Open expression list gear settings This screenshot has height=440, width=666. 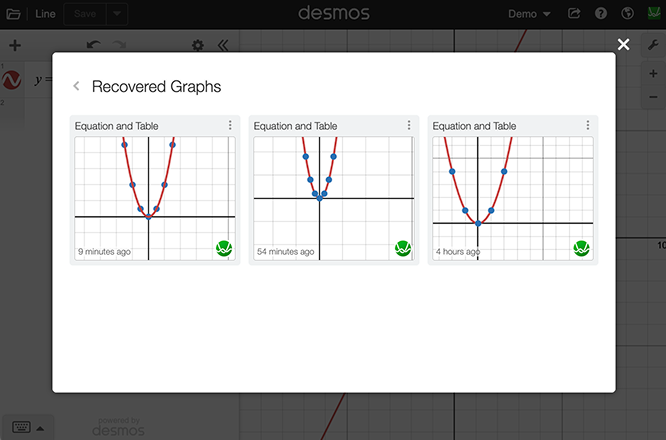click(x=197, y=46)
